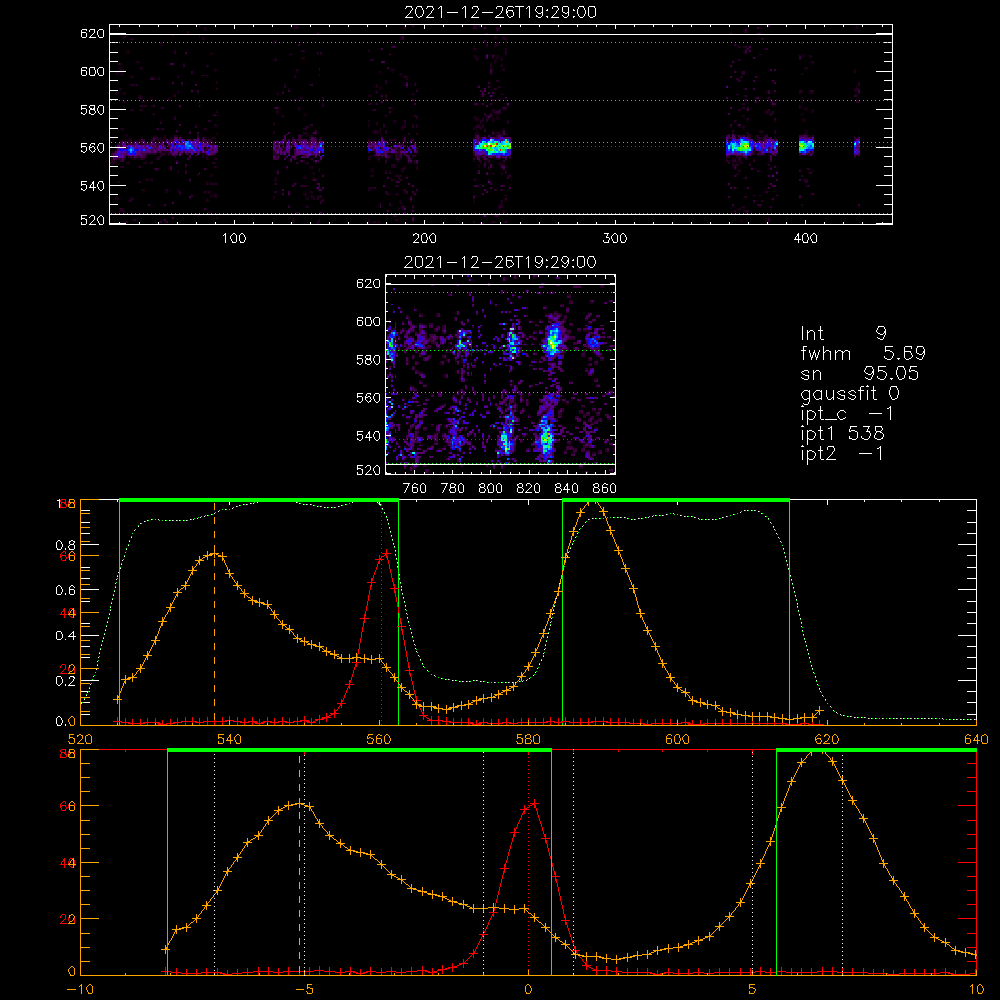
Task: Click x-axis label 200 on top spectrogram
Action: pos(424,239)
